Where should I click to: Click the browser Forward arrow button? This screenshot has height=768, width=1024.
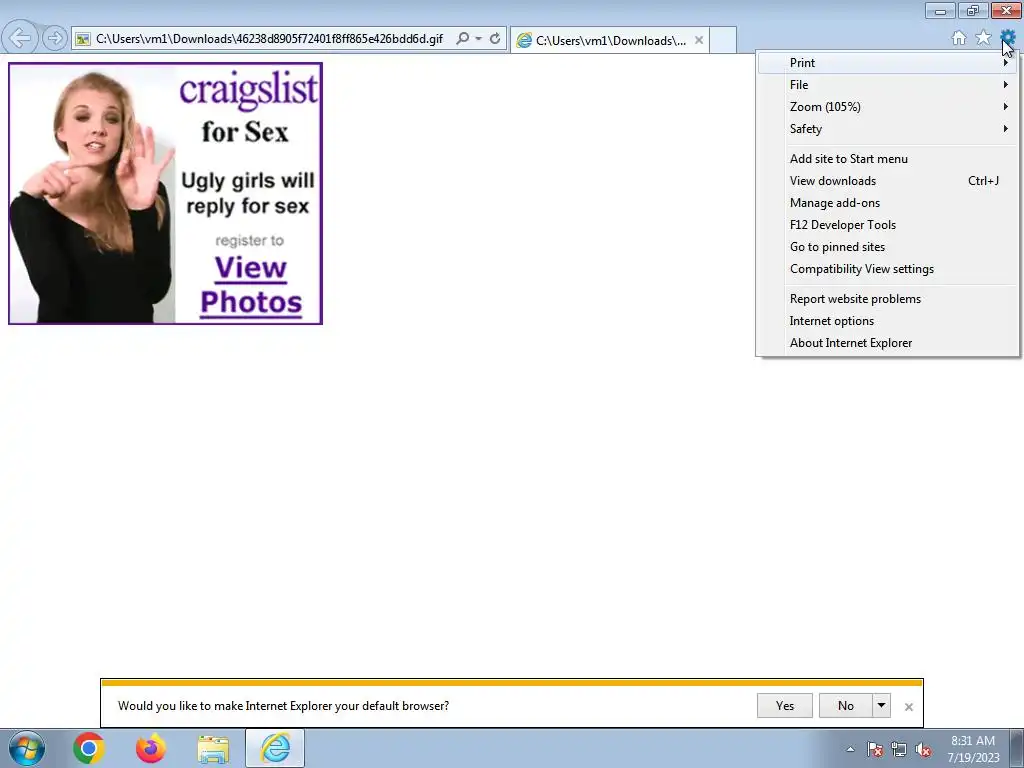pos(55,39)
